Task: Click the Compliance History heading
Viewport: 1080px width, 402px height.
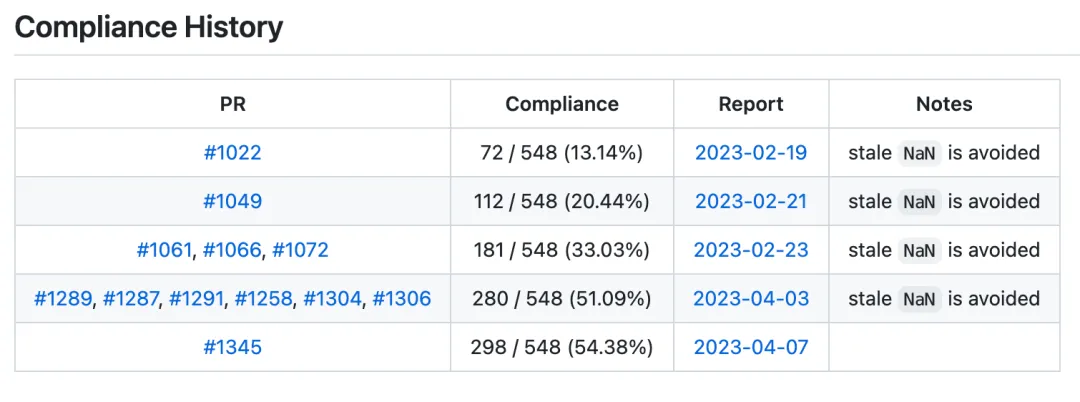Action: click(x=149, y=28)
